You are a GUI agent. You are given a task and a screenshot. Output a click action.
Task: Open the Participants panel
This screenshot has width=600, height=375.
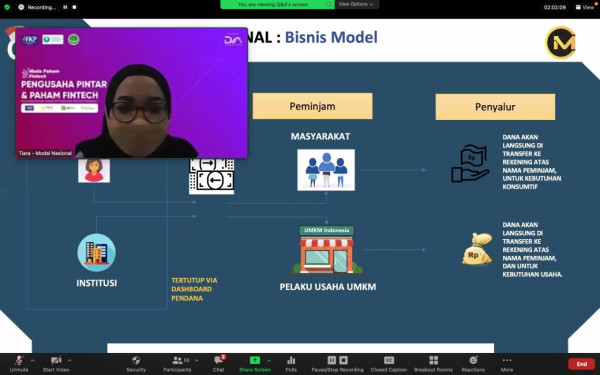point(177,364)
